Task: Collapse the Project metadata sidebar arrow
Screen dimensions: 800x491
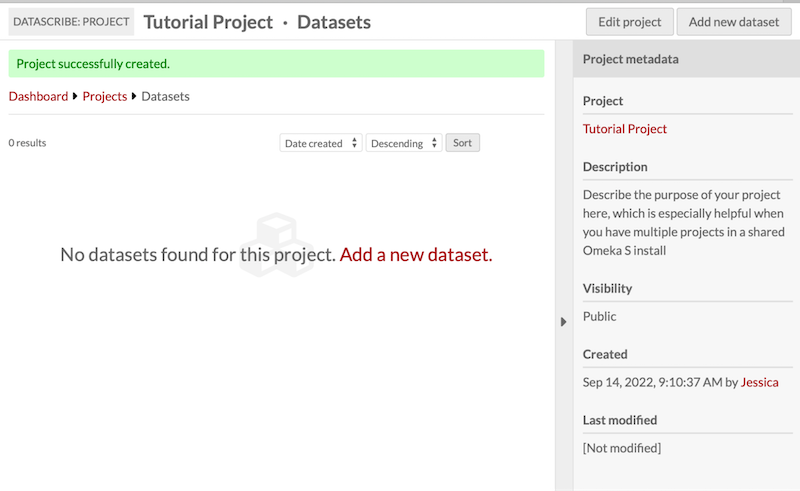Action: [563, 322]
